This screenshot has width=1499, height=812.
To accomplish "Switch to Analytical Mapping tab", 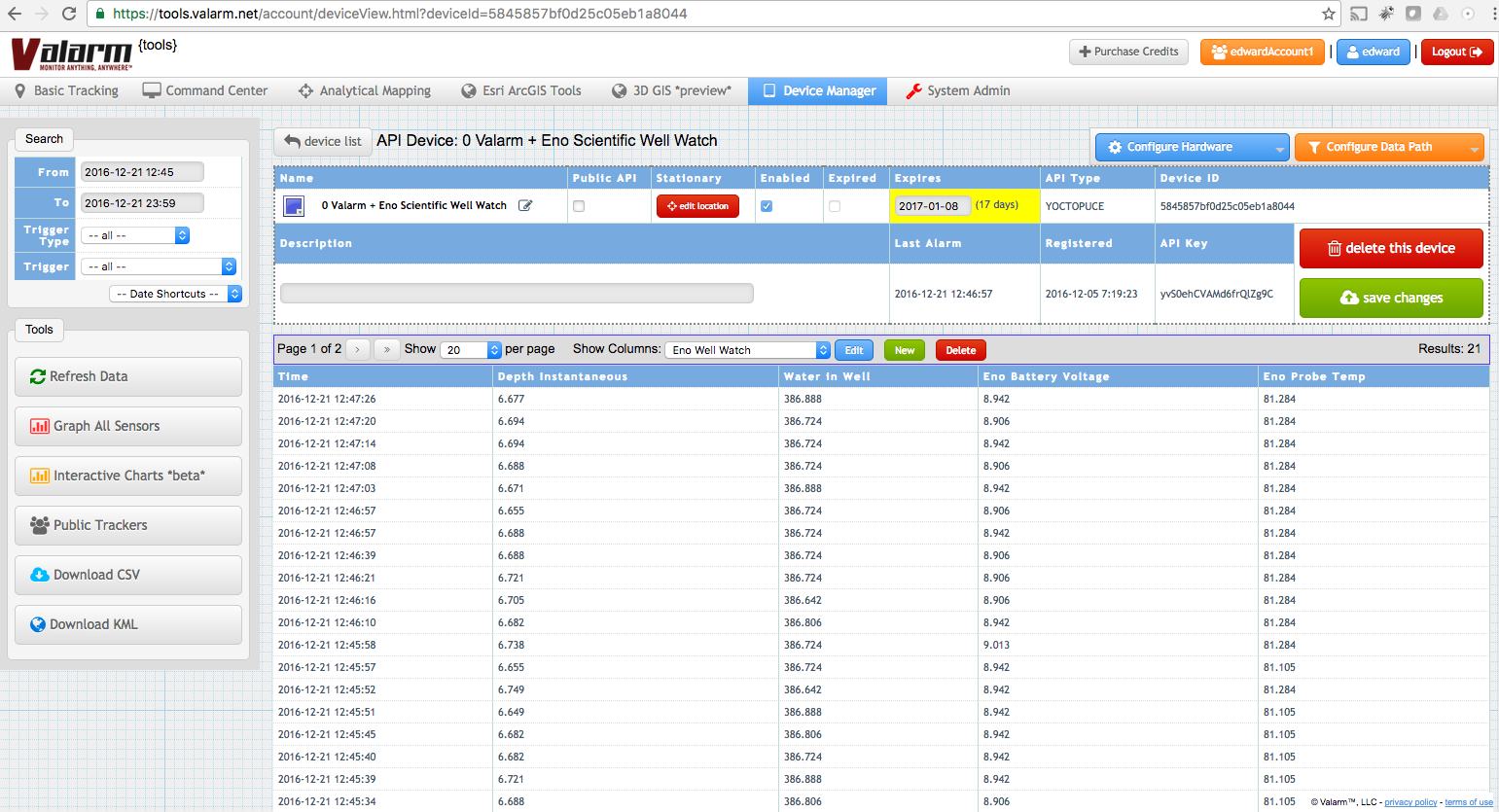I will click(x=365, y=90).
